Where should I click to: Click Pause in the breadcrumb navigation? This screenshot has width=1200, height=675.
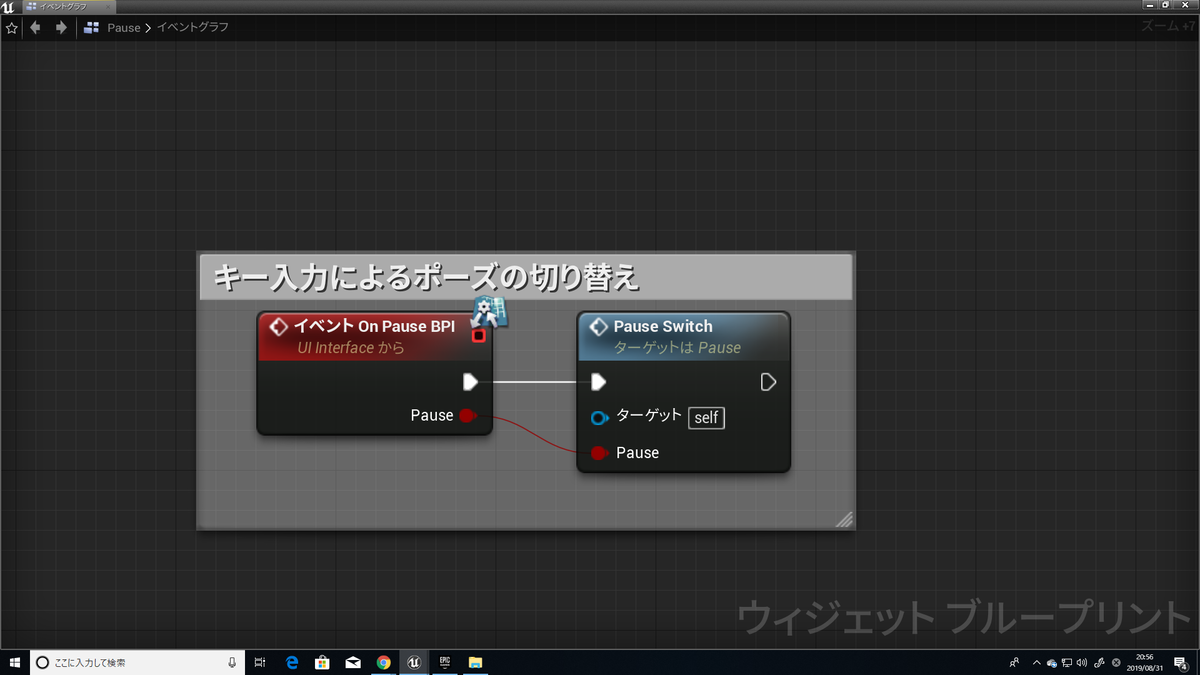pyautogui.click(x=124, y=27)
